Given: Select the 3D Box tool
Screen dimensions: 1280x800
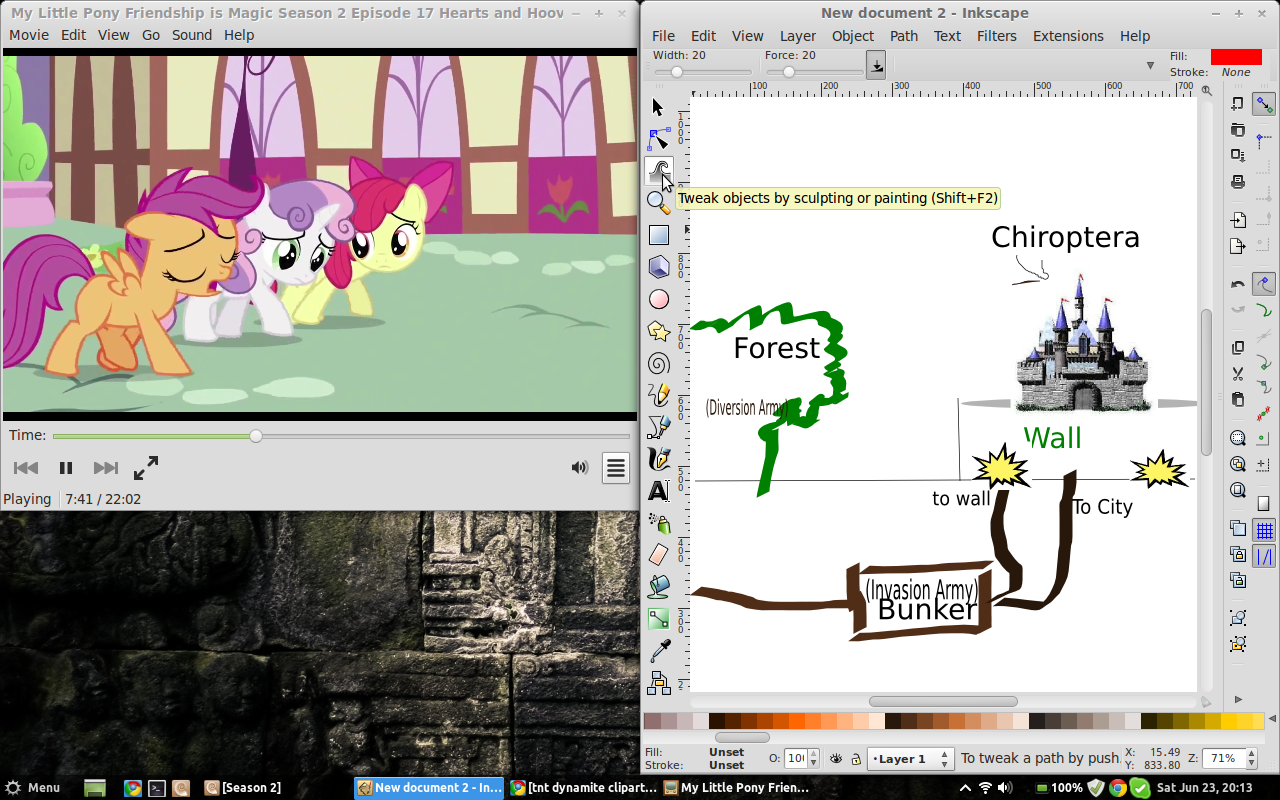Looking at the screenshot, I should [658, 267].
